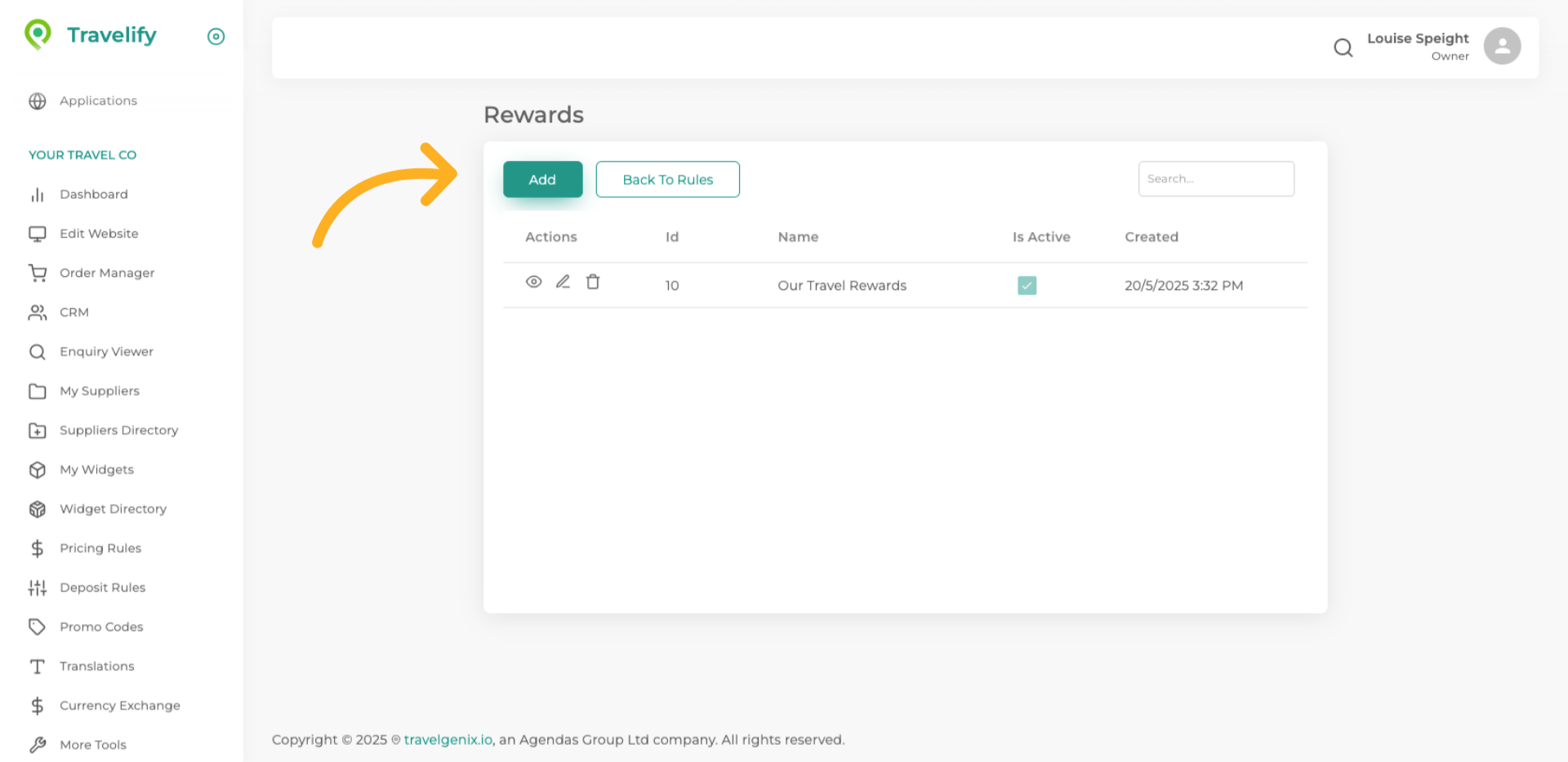
Task: Click the Promo Codes tag icon
Action: pos(38,626)
